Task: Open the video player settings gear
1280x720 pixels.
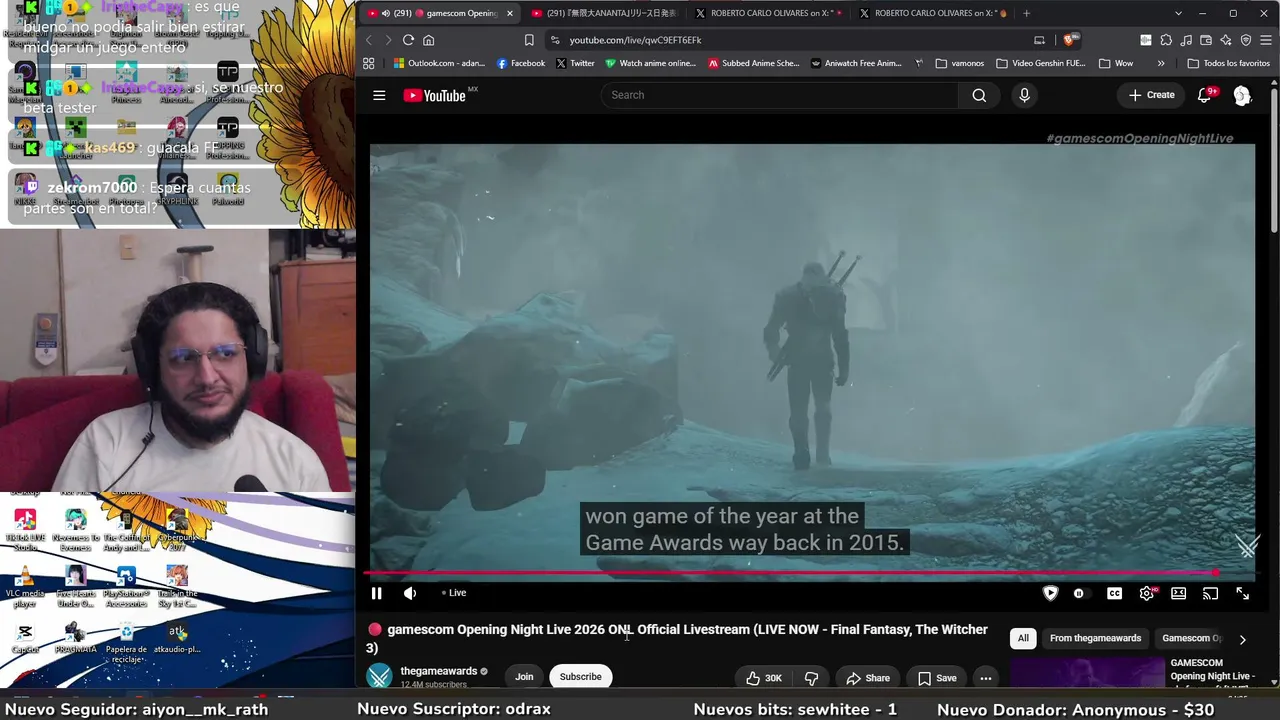Action: click(1147, 593)
